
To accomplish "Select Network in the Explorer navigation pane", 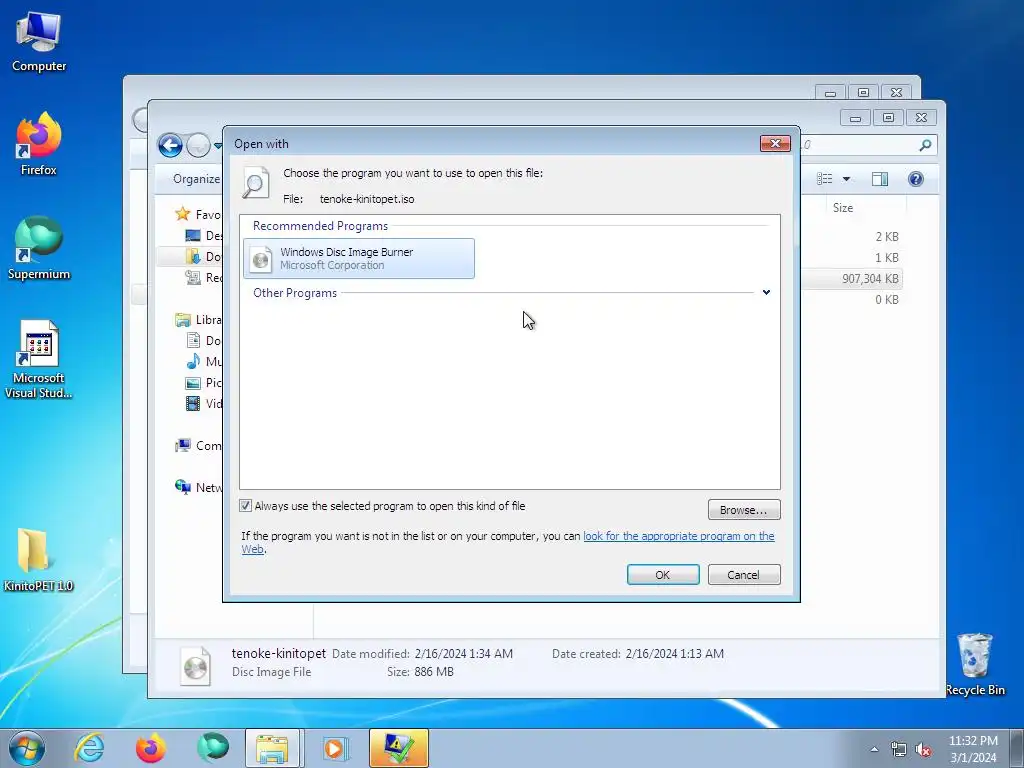I will 199,487.
